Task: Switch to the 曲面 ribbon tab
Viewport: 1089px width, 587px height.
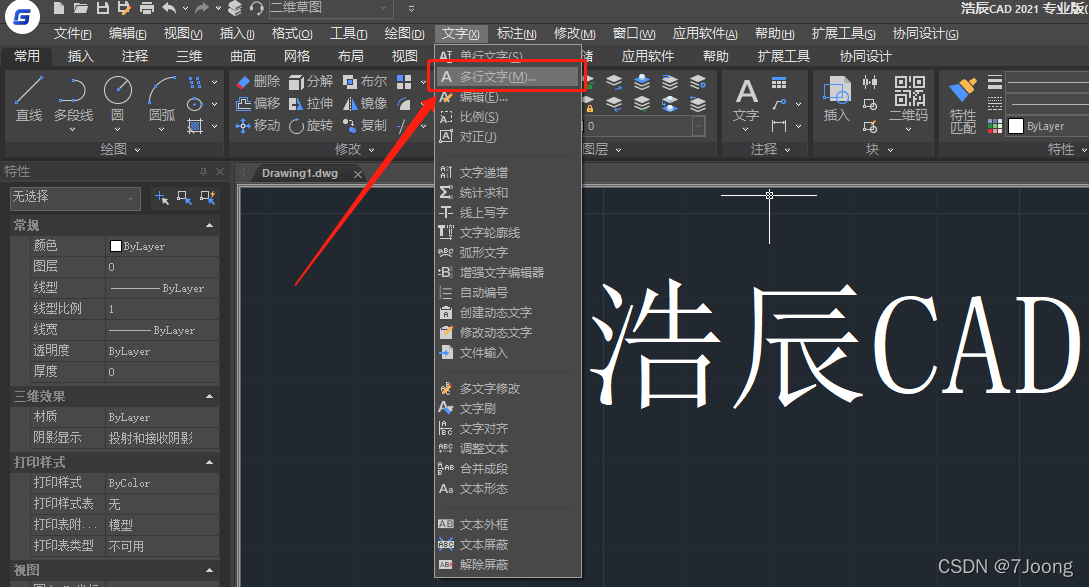Action: pyautogui.click(x=243, y=56)
